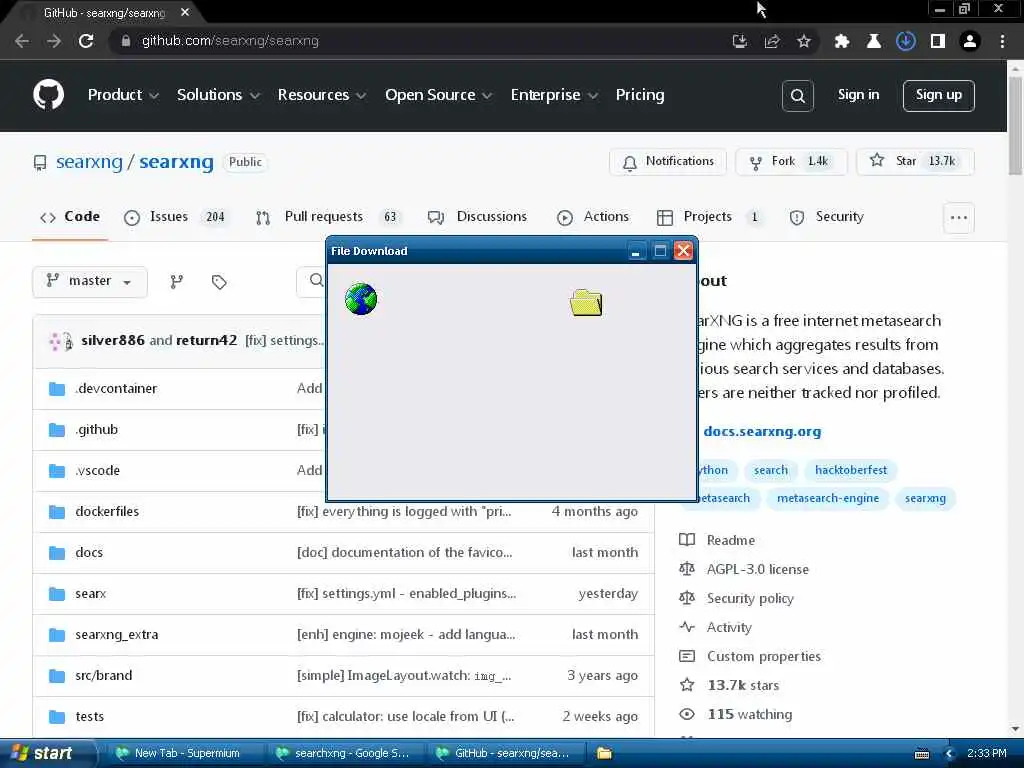The height and width of the screenshot is (768, 1024).
Task: Switch to the Actions tab
Action: pyautogui.click(x=593, y=217)
